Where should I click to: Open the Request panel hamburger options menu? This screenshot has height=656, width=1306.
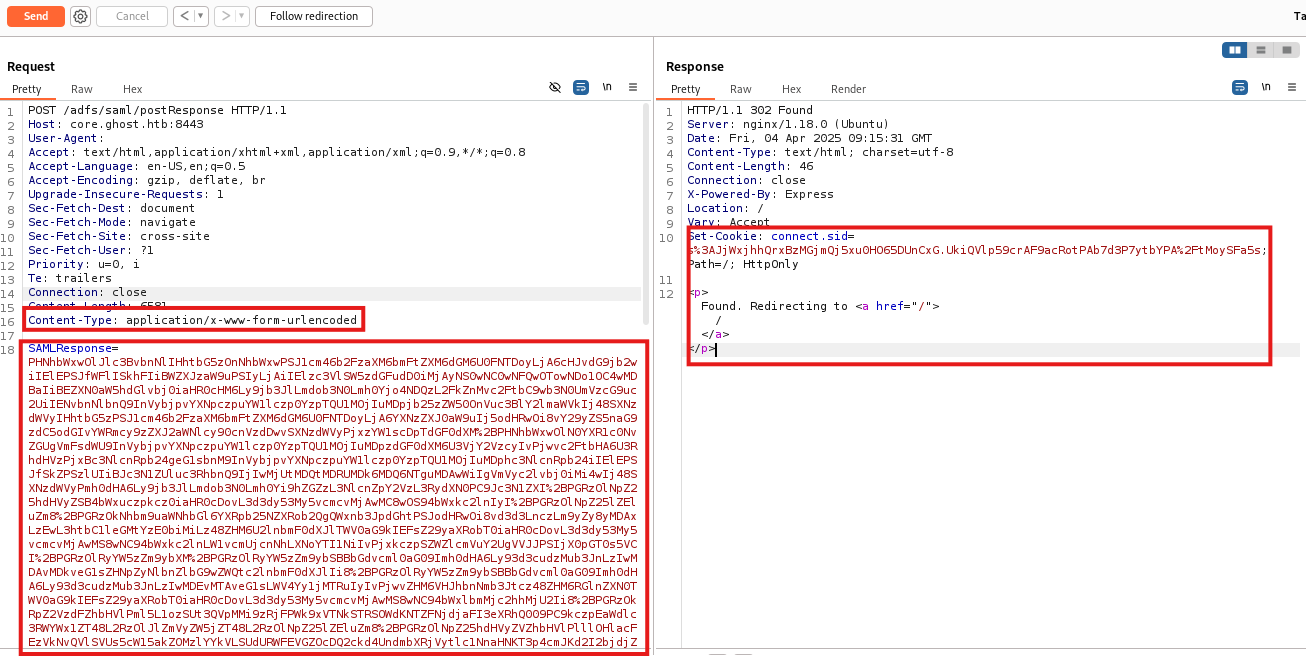click(633, 88)
